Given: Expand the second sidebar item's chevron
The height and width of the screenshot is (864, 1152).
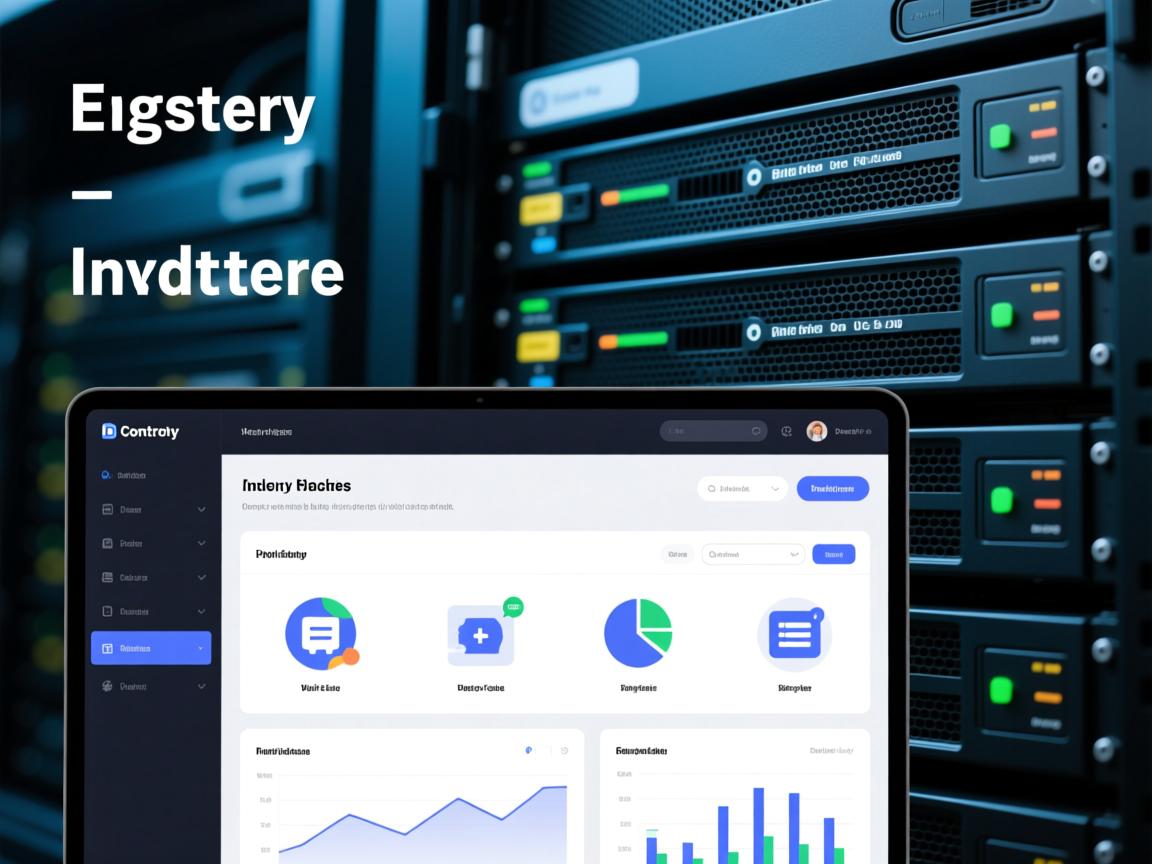Looking at the screenshot, I should pos(201,510).
